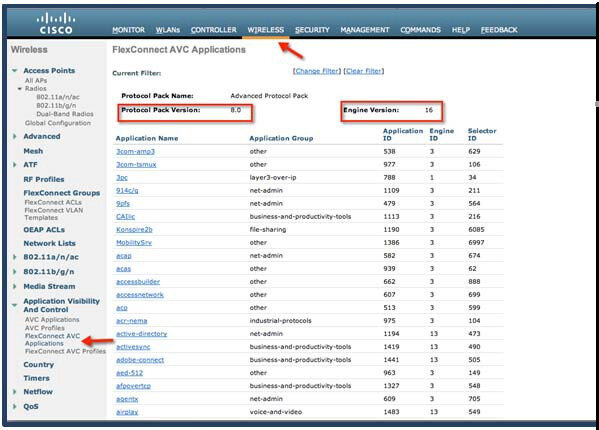Open the CONTROLLER menu
This screenshot has height=430, width=599.
[214, 30]
